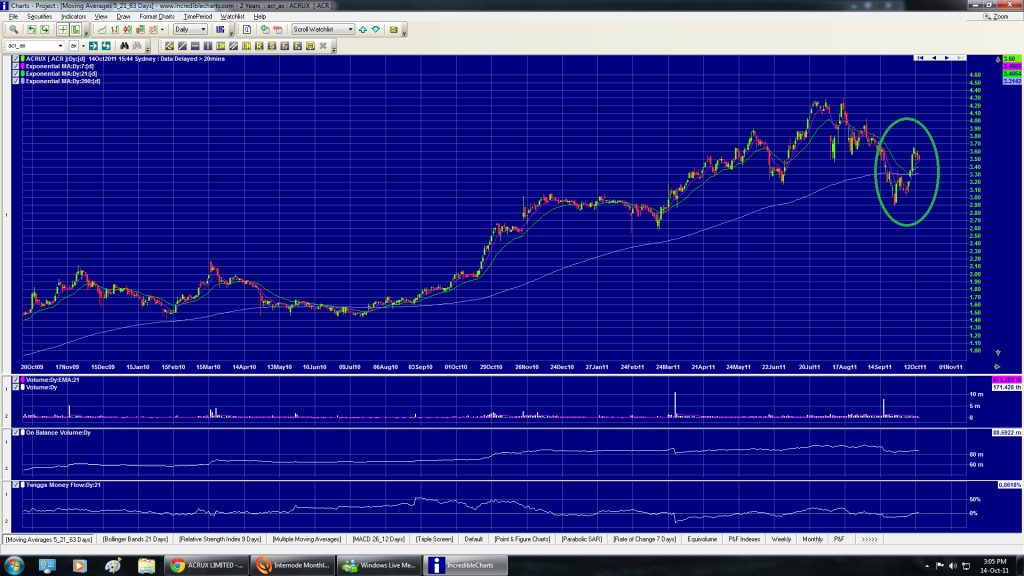Click the refresh swap arrows icon

pyautogui.click(x=106, y=46)
